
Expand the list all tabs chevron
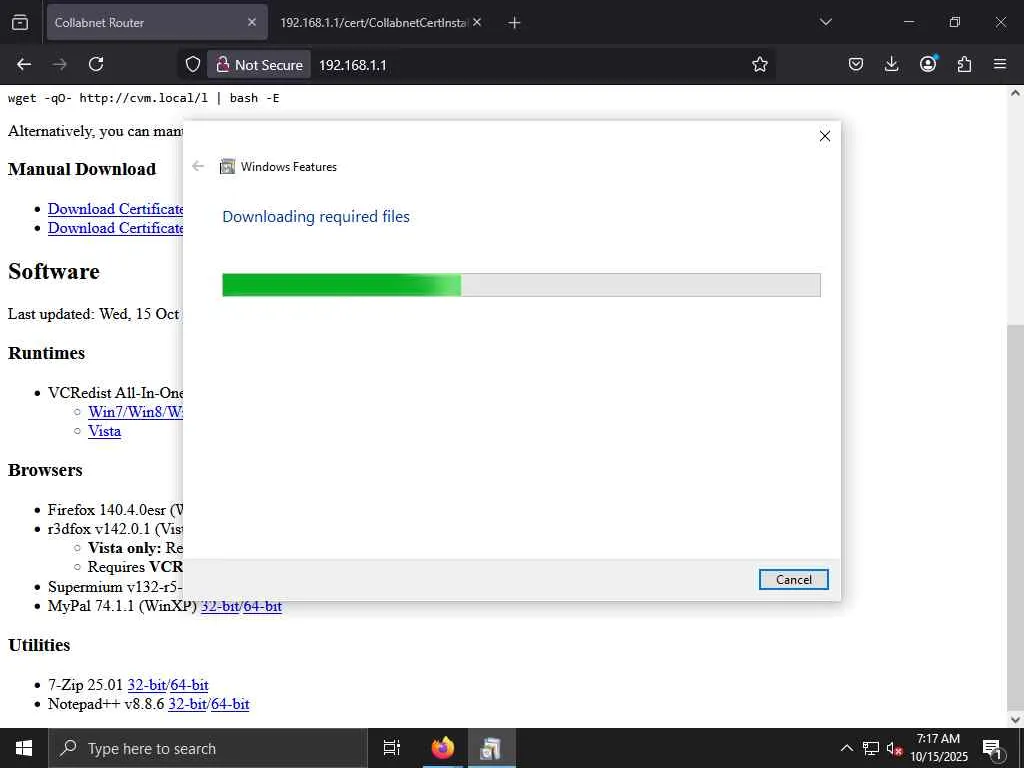click(826, 22)
